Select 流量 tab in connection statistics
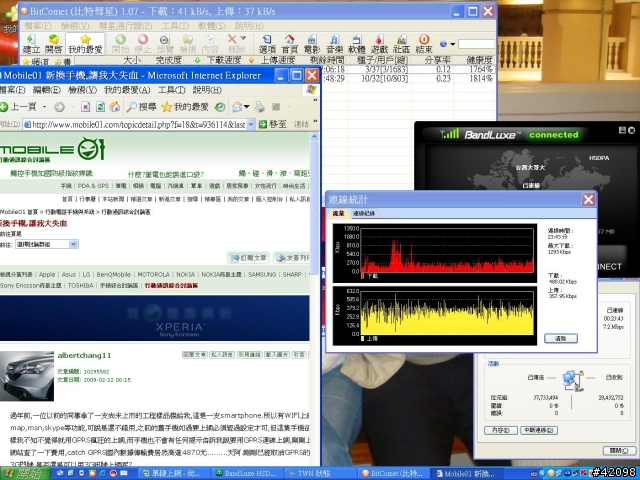640x480 pixels. (338, 213)
